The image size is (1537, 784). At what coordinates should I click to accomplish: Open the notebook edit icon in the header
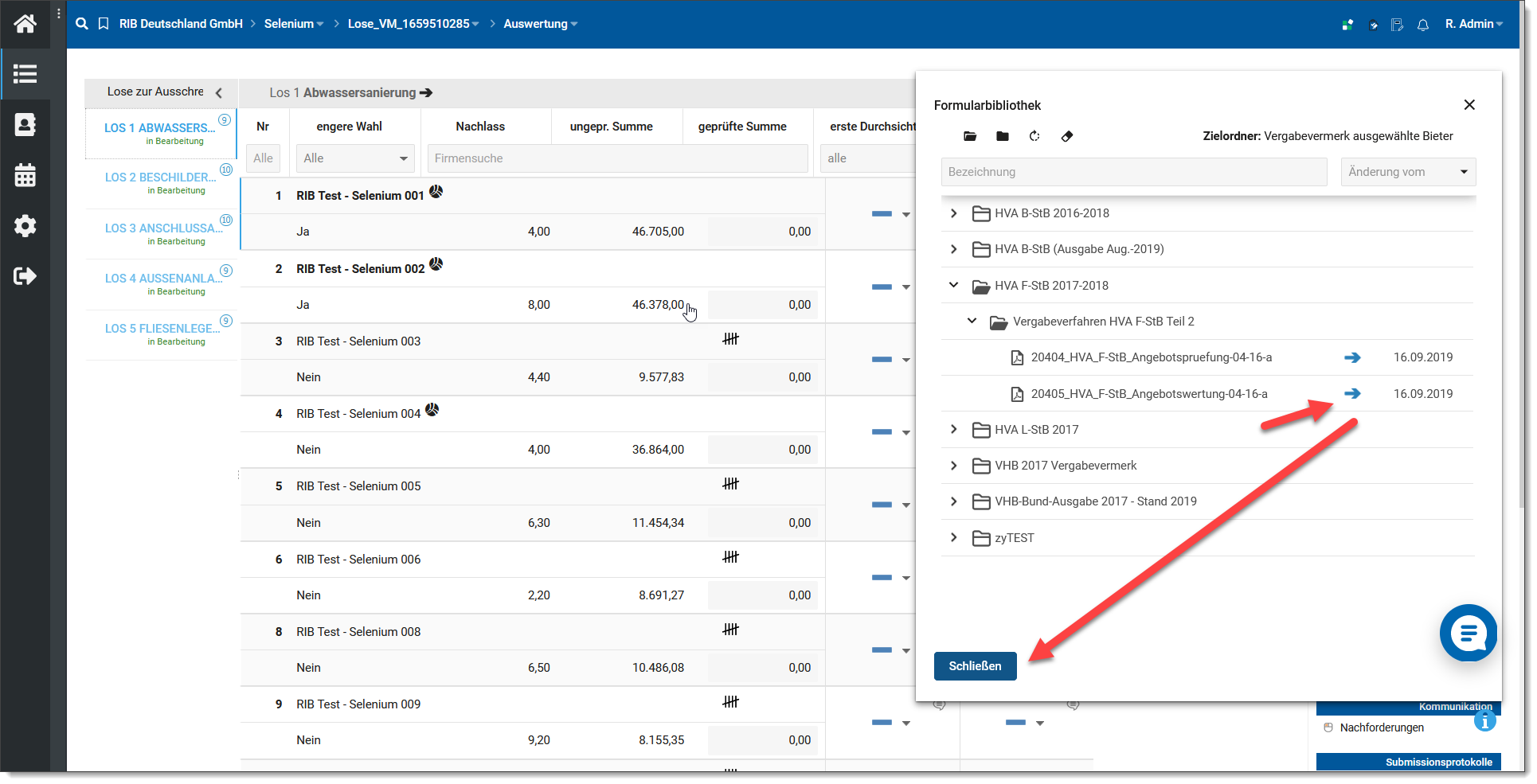[x=1398, y=25]
